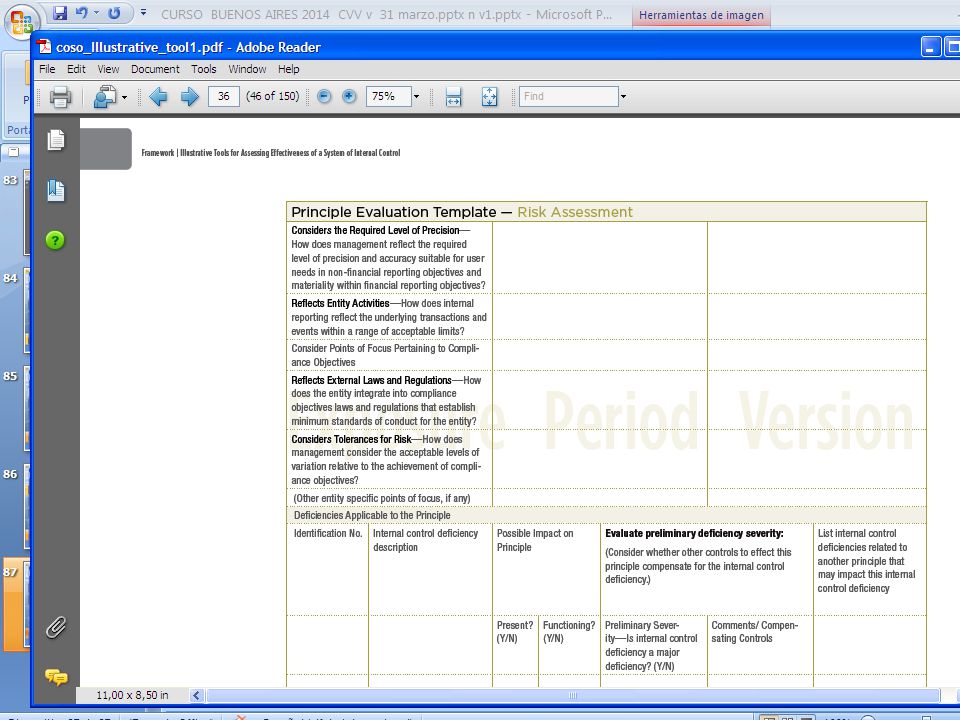This screenshot has width=960, height=720.
Task: Zoom in with the plus button
Action: 349,96
